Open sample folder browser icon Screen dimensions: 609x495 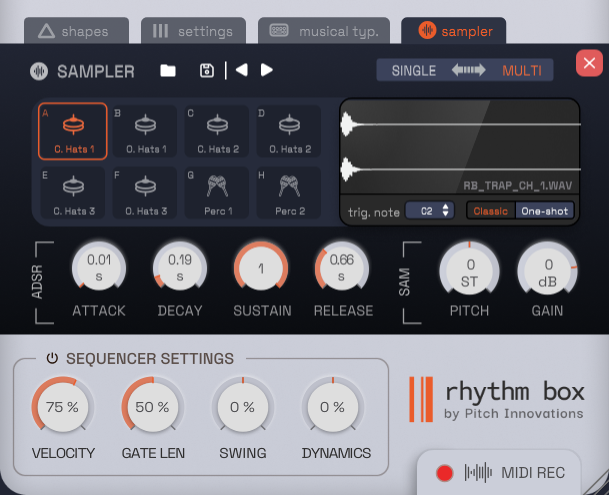point(168,70)
